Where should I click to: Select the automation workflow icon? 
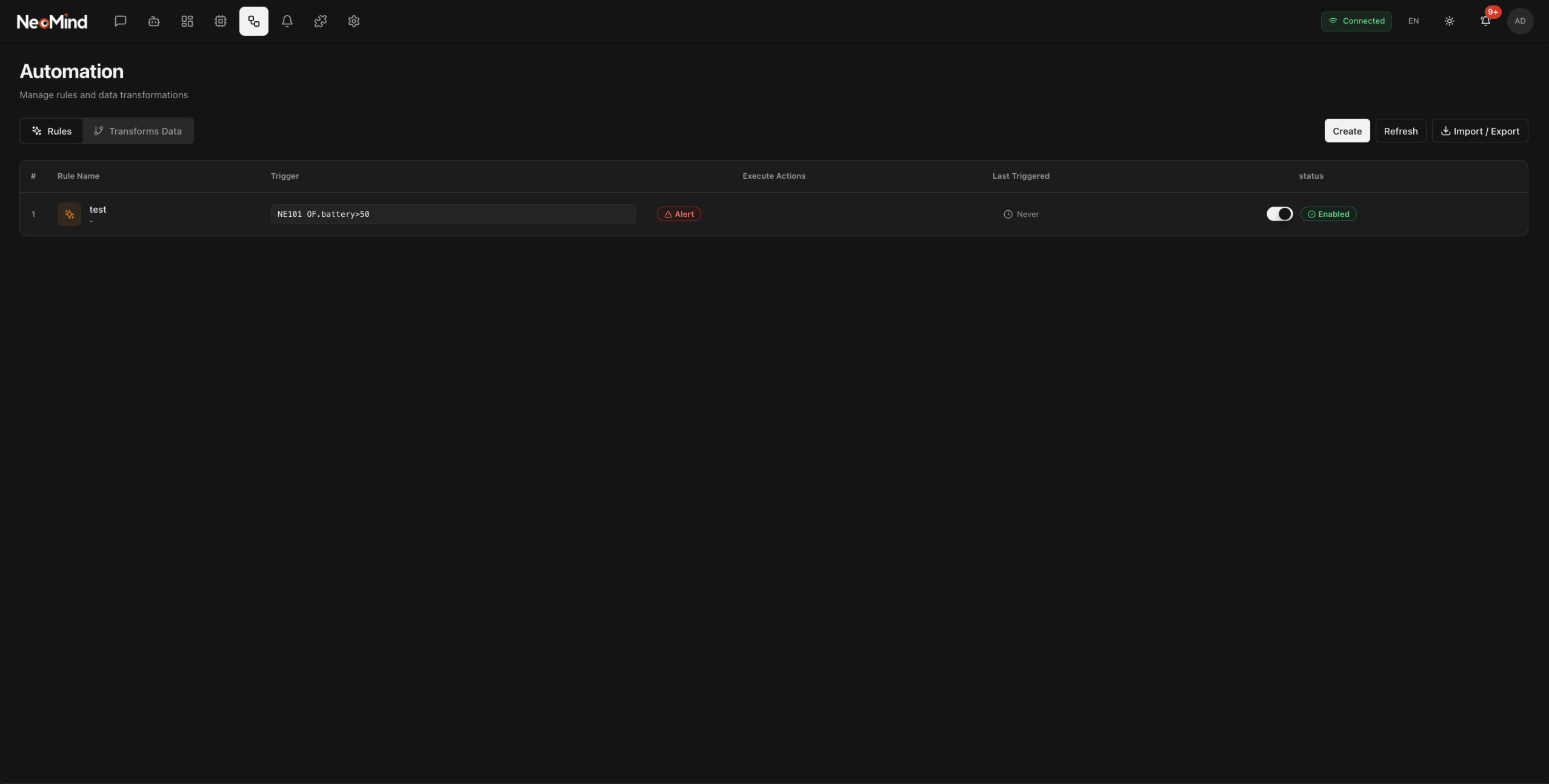pyautogui.click(x=254, y=21)
